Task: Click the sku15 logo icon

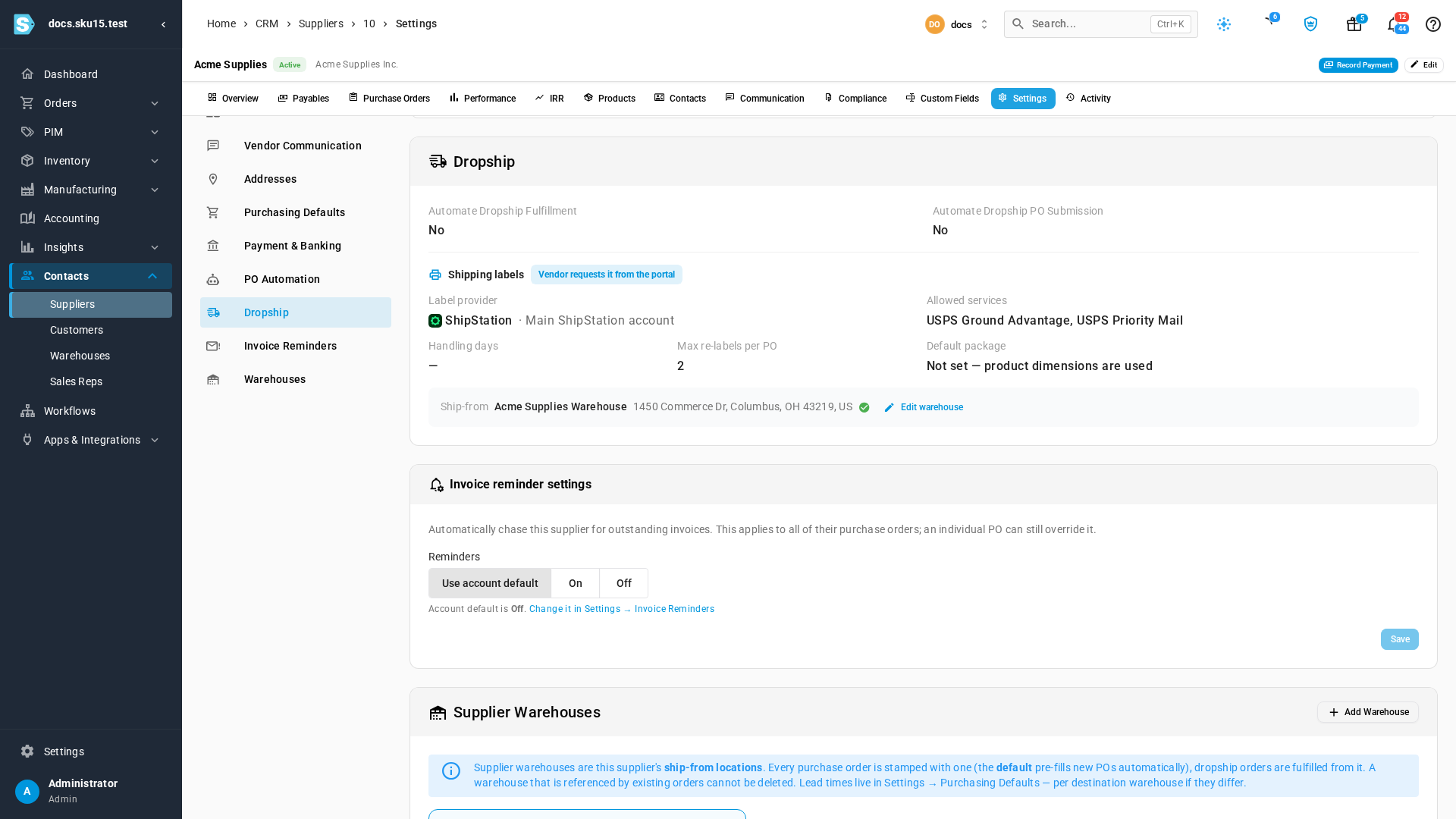Action: (x=24, y=24)
